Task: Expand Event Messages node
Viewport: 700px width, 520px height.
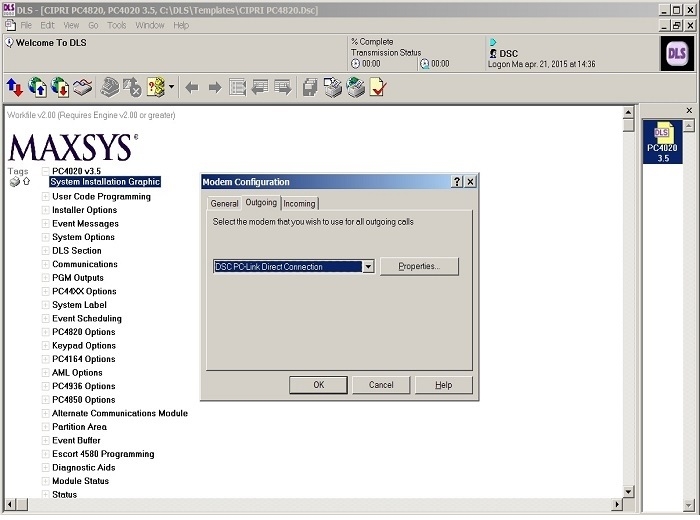Action: click(45, 224)
